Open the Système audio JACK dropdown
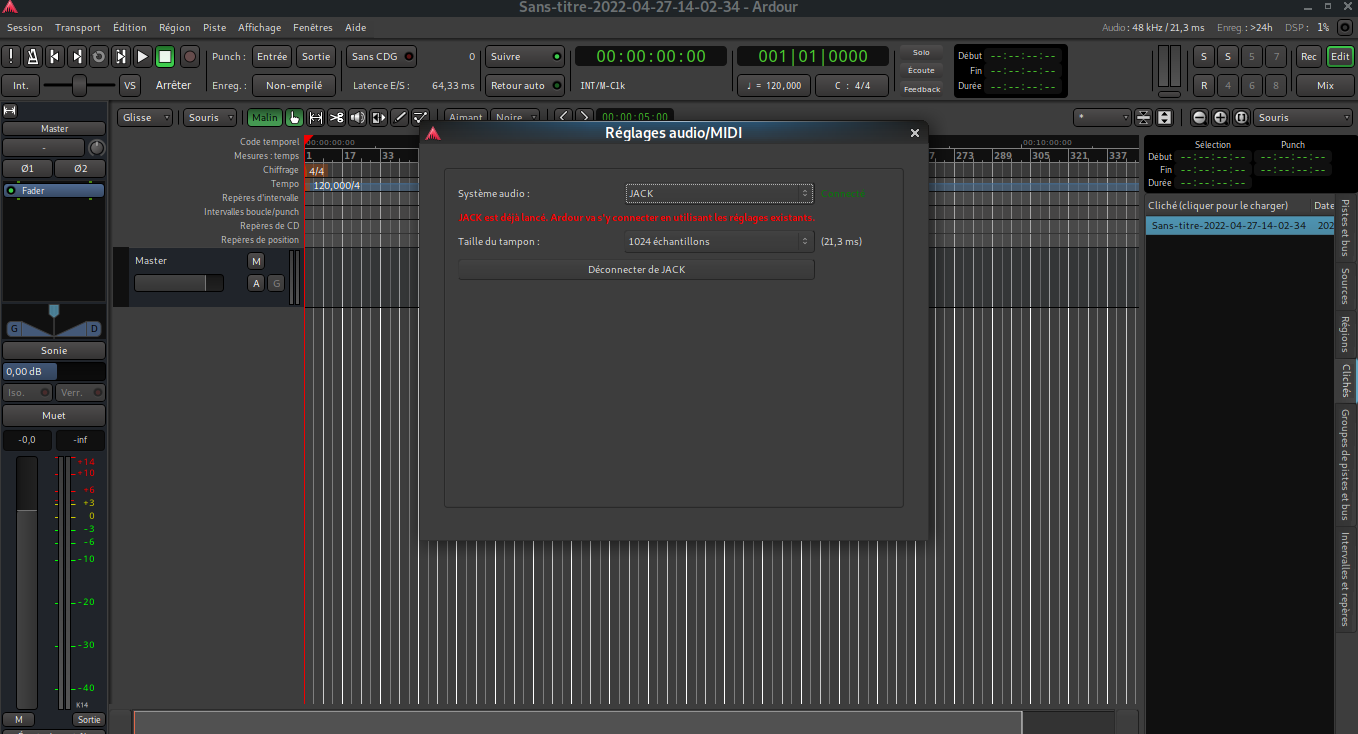 coord(718,193)
